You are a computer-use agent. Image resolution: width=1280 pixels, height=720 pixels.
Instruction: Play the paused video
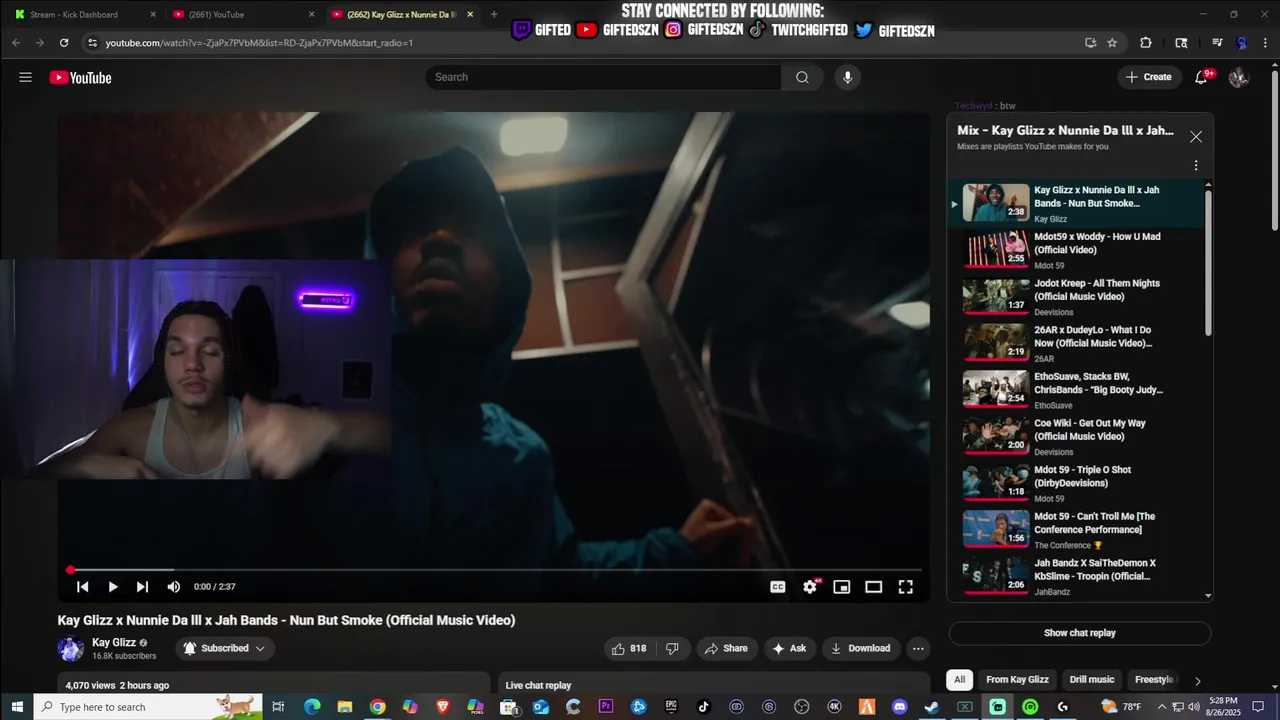(113, 587)
